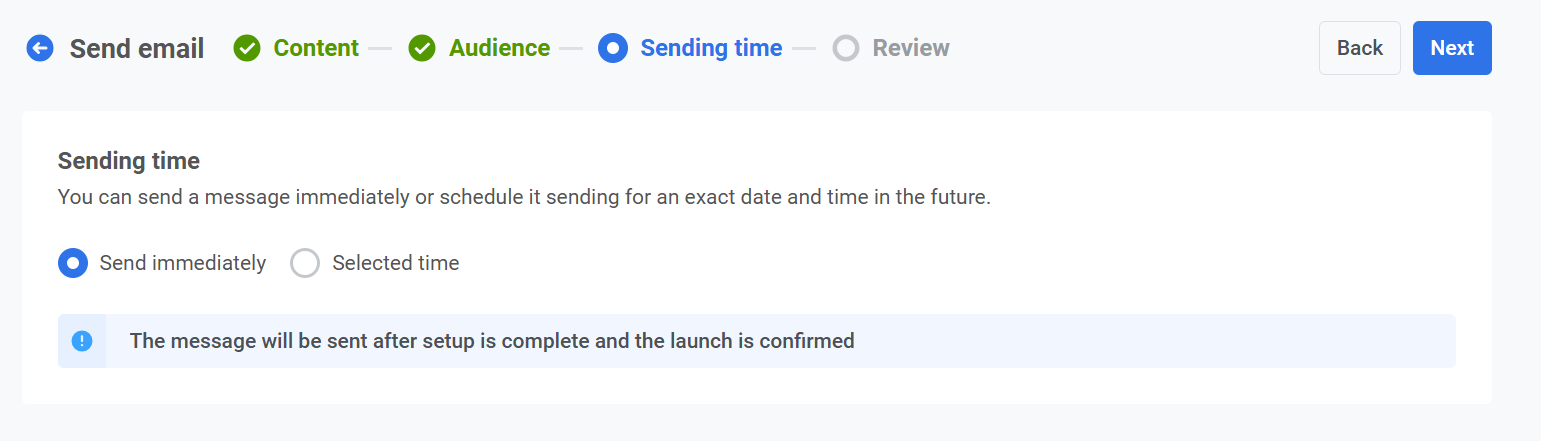Screen dimensions: 1541x441
Task: Click the message-will-be-sent info banner text
Action: point(492,341)
